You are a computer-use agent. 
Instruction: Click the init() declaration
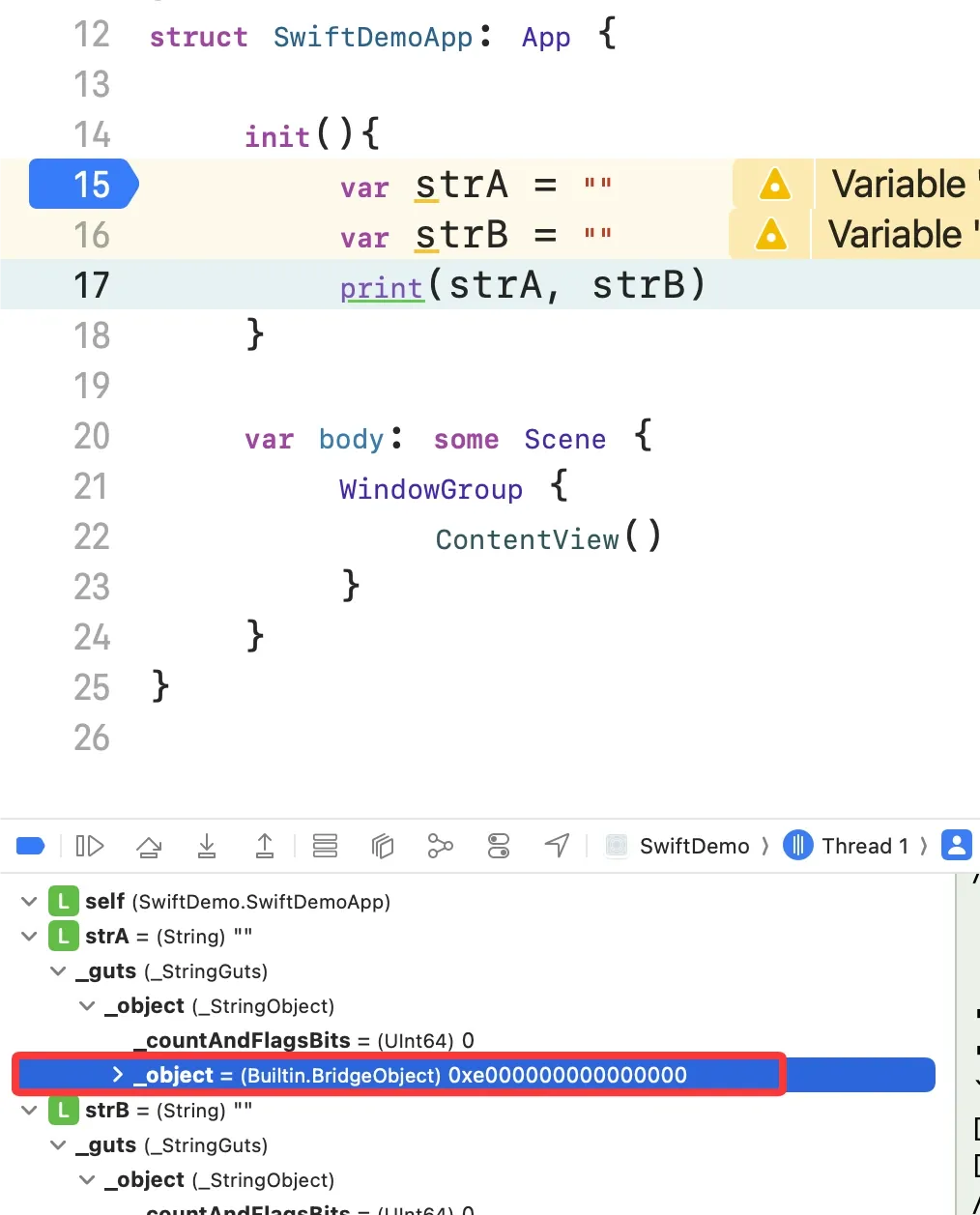pos(311,135)
